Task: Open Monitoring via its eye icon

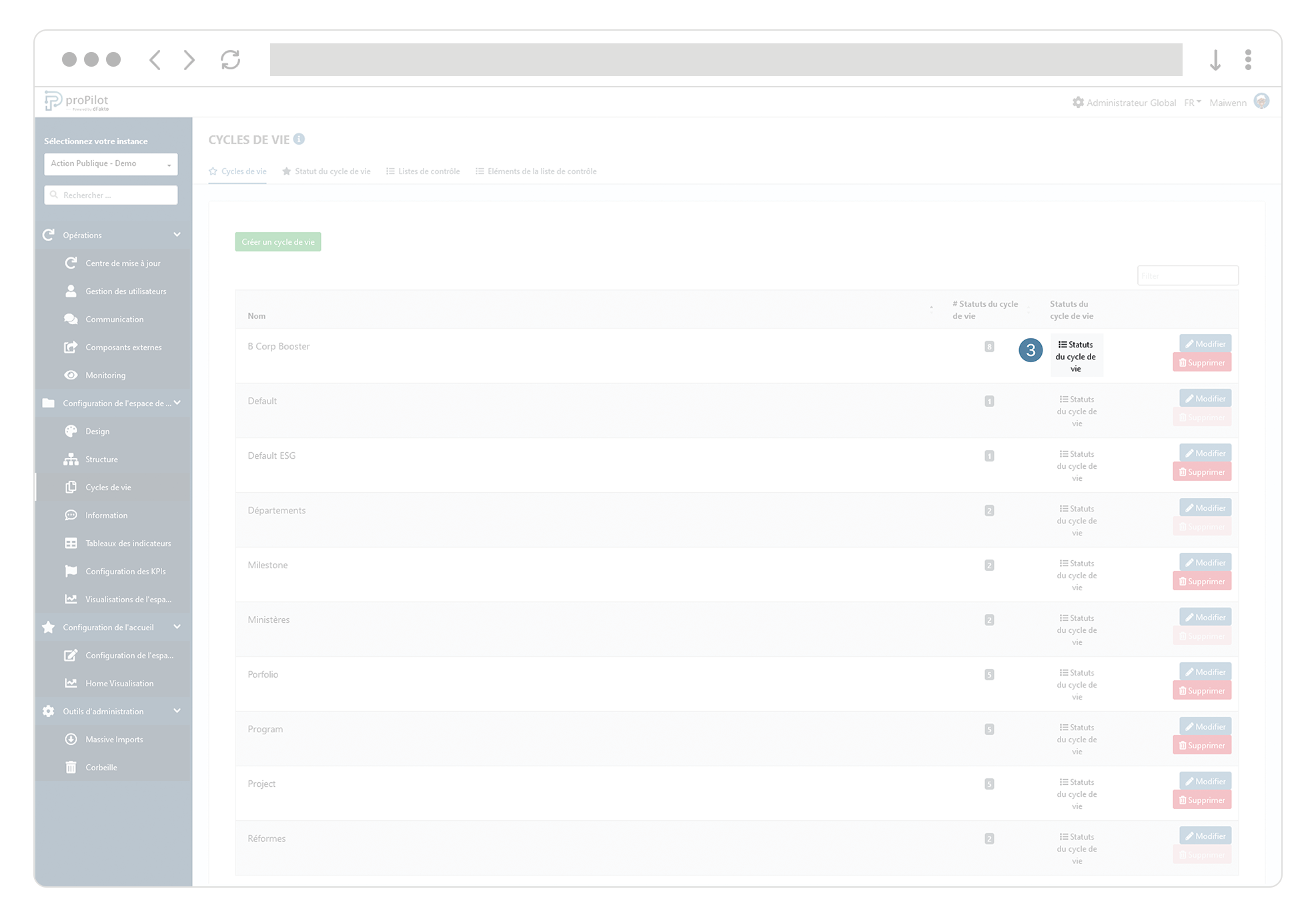Action: [71, 375]
